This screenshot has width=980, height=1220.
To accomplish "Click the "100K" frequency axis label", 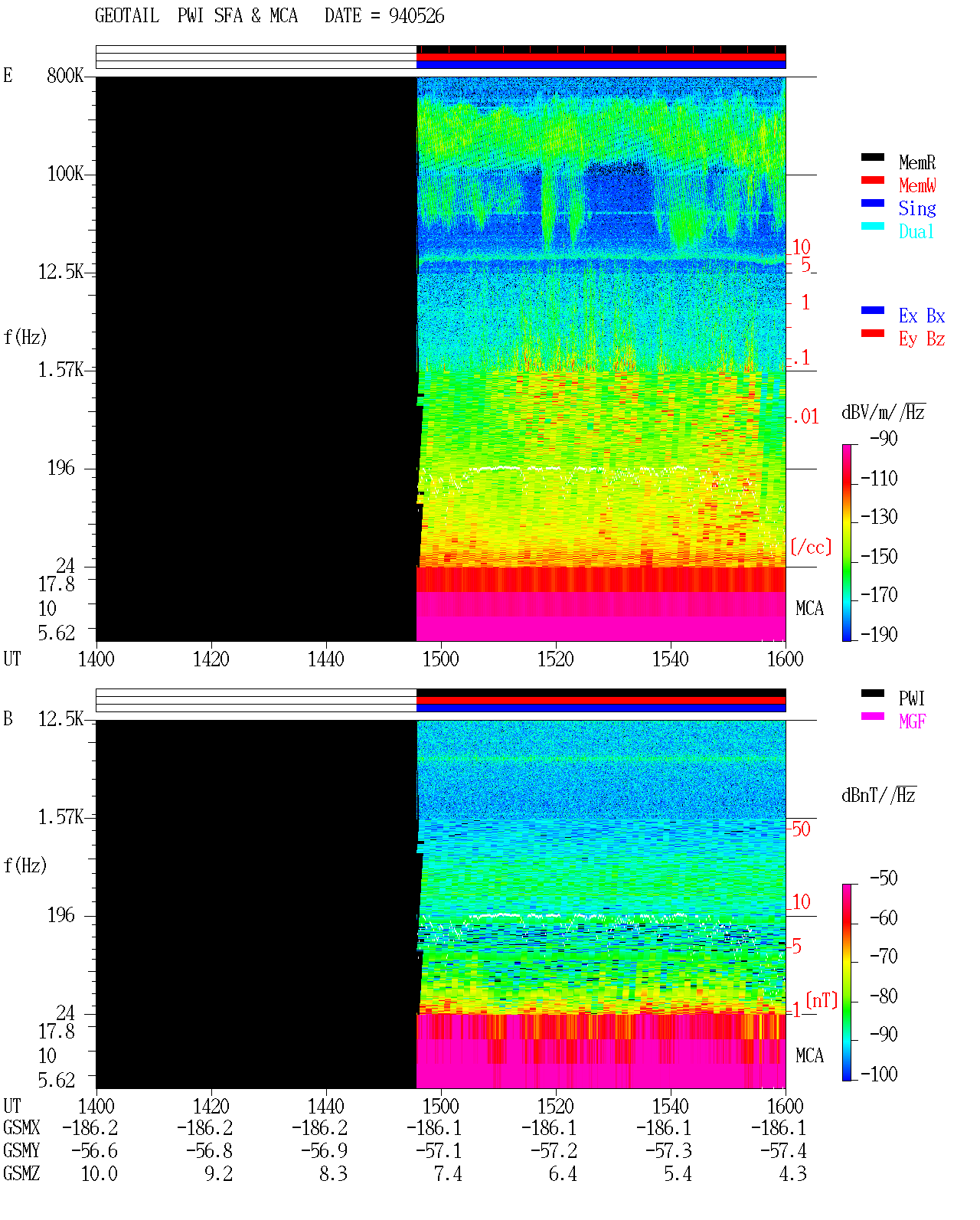I will (65, 174).
